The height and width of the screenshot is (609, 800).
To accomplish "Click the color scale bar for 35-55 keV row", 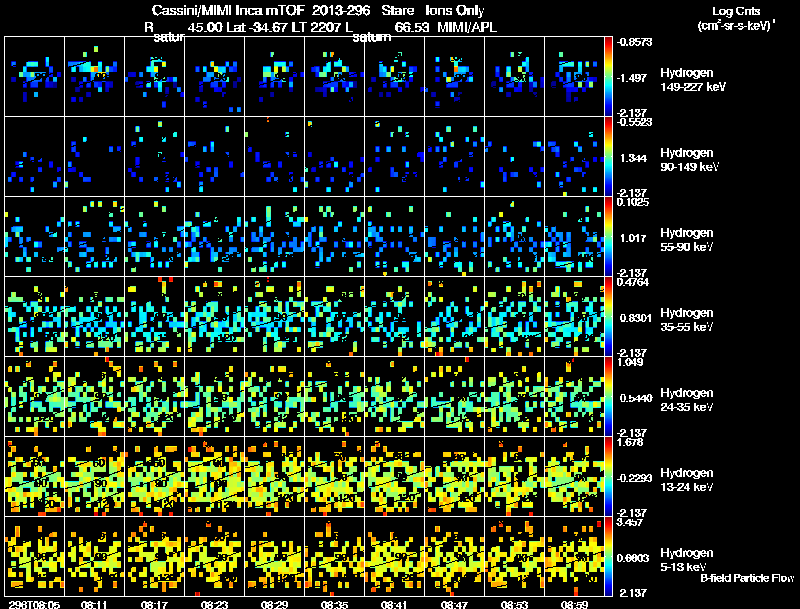I will point(608,317).
